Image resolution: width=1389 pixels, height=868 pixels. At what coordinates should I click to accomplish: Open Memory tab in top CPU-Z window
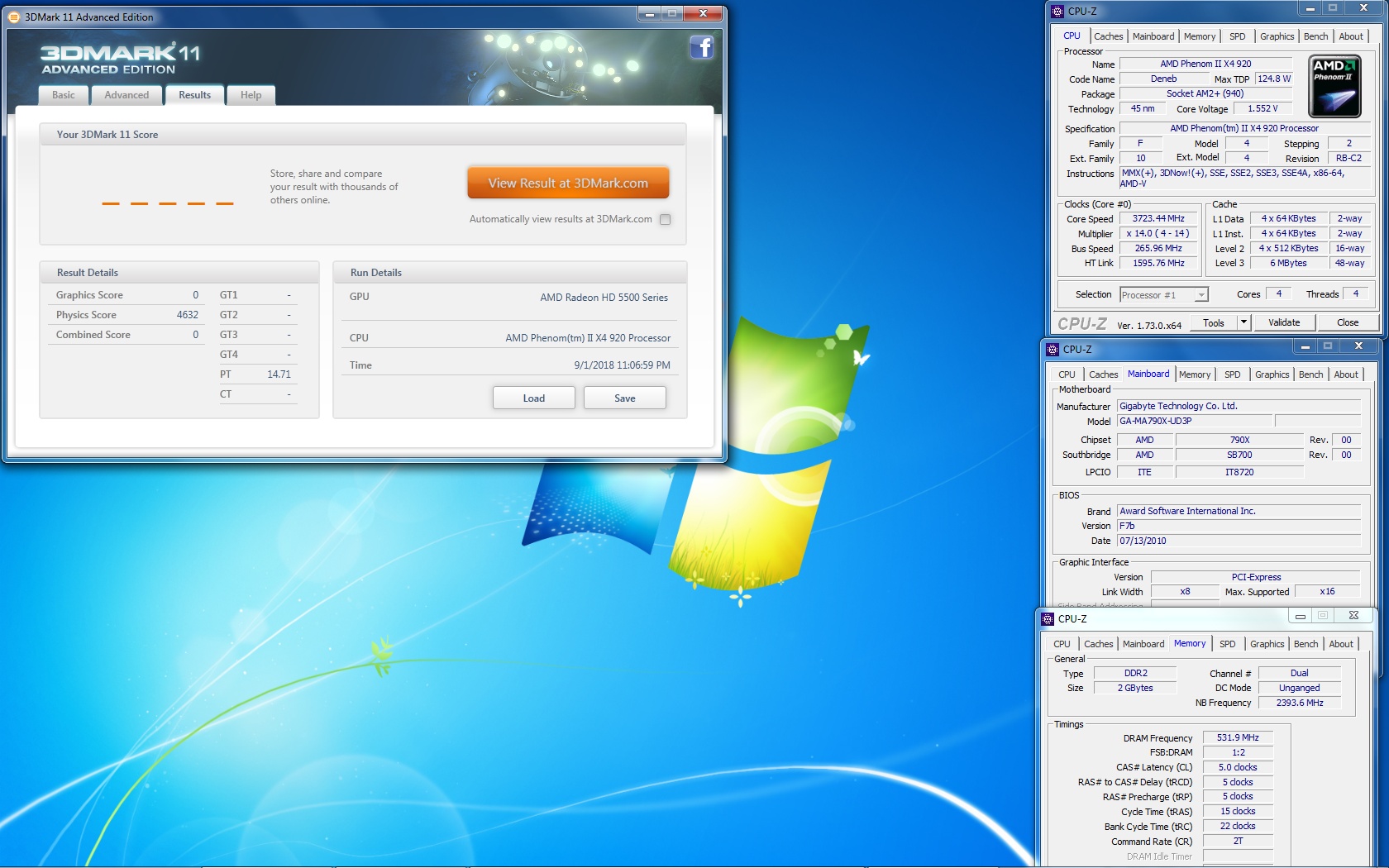[1200, 36]
